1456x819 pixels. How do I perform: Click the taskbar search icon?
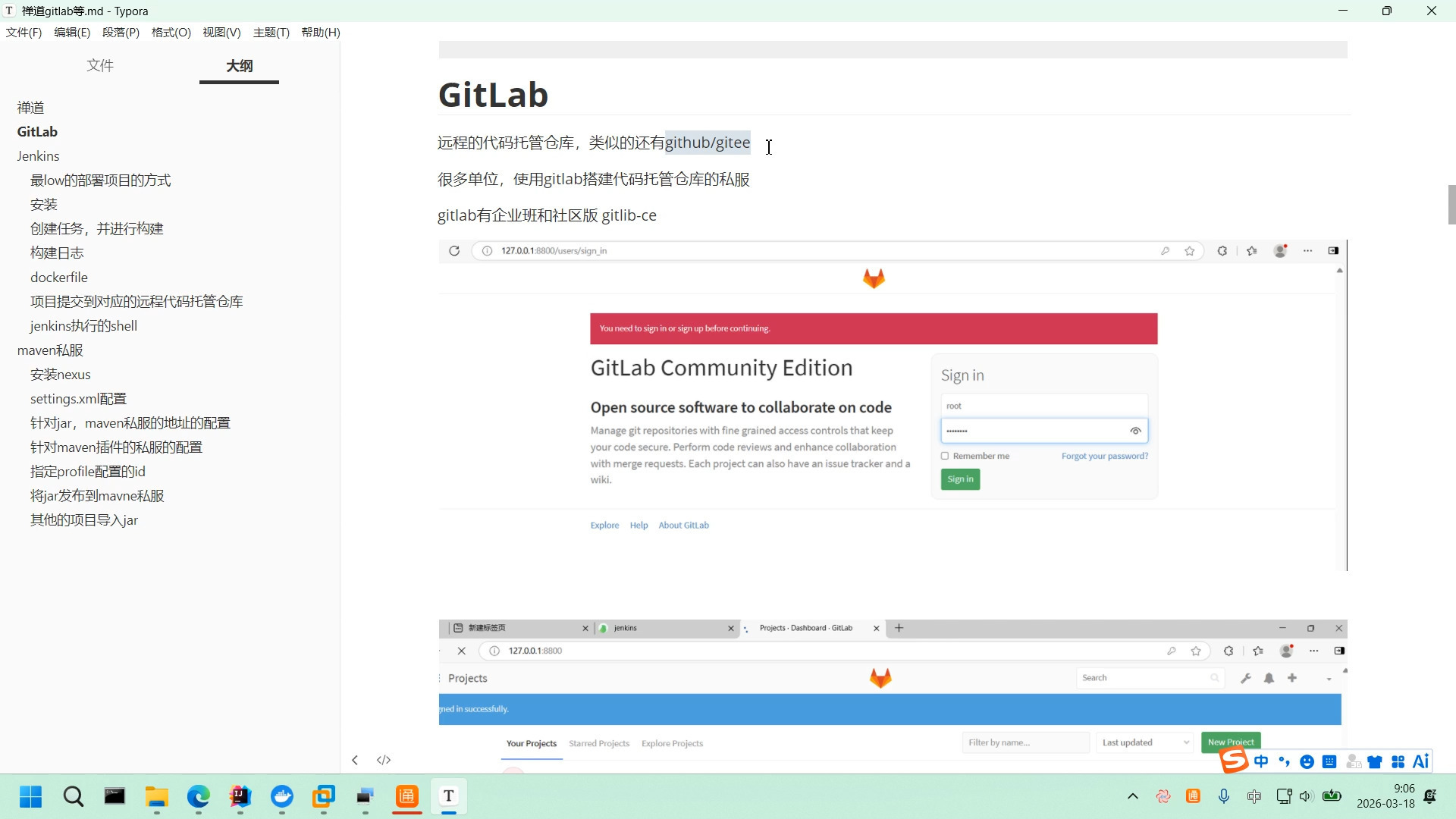tap(74, 796)
